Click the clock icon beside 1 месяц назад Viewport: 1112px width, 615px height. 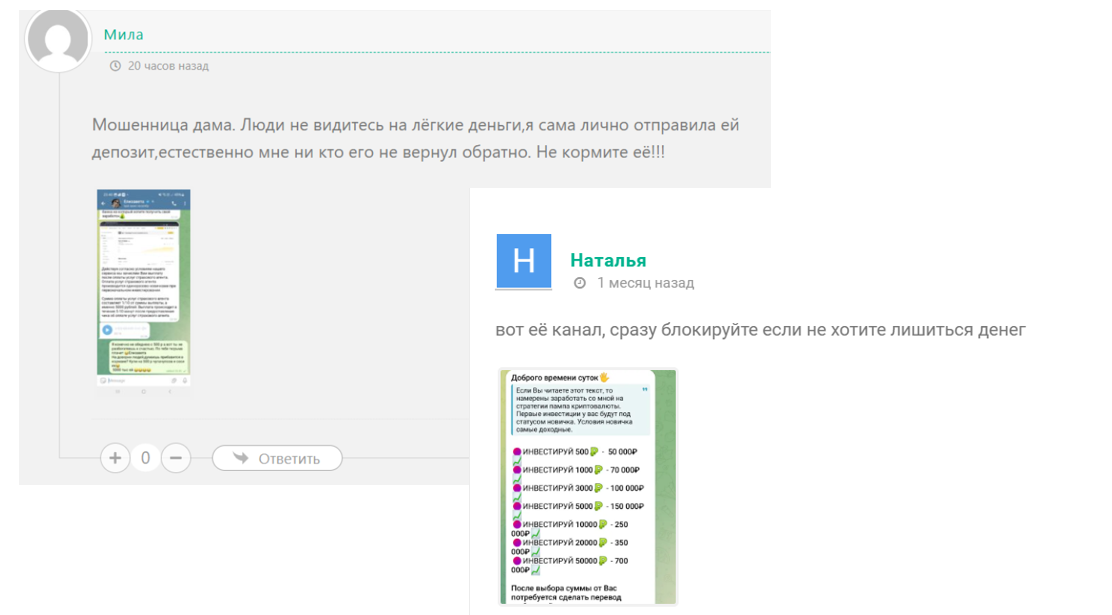click(x=580, y=283)
